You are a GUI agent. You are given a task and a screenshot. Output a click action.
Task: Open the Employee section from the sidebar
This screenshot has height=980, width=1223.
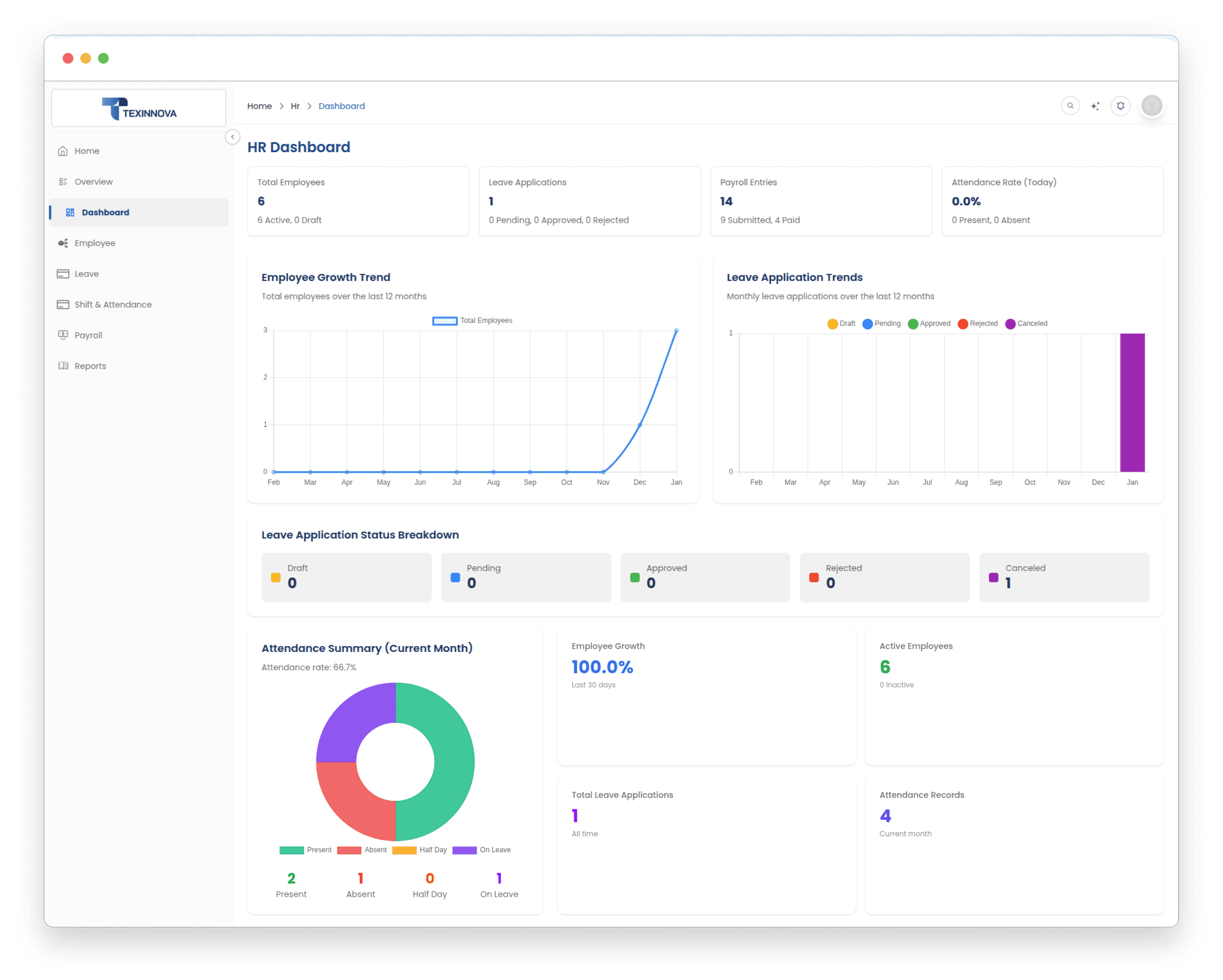tap(95, 243)
